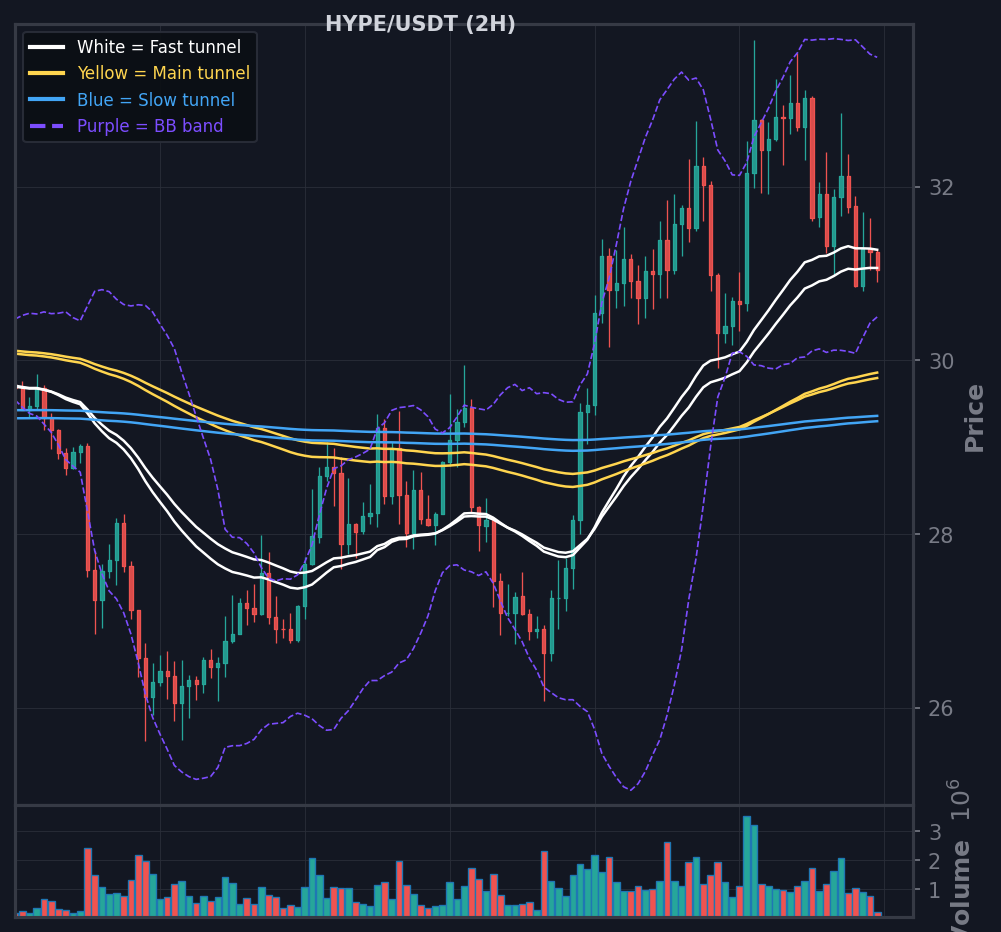Click the tallest green volume bar
This screenshot has width=1001, height=932.
click(747, 866)
